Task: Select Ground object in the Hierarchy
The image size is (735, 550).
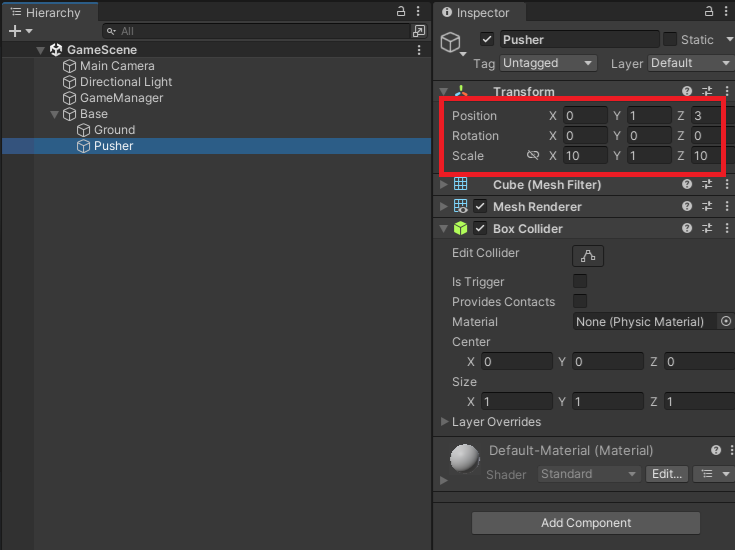Action: tap(114, 130)
